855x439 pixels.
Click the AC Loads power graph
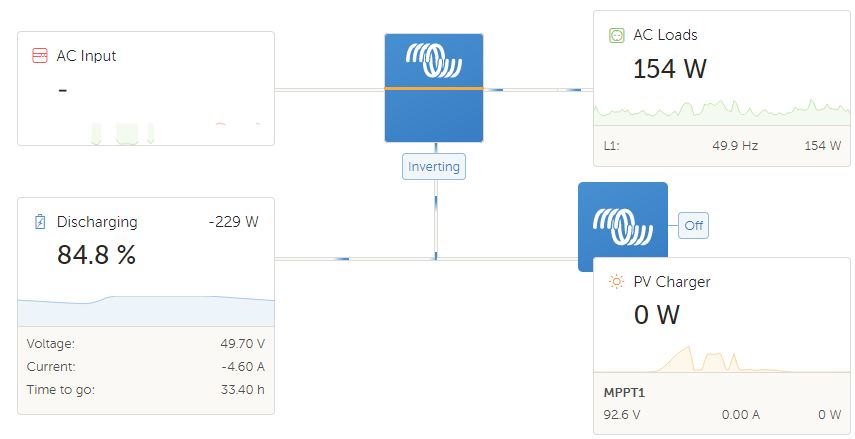coord(721,108)
